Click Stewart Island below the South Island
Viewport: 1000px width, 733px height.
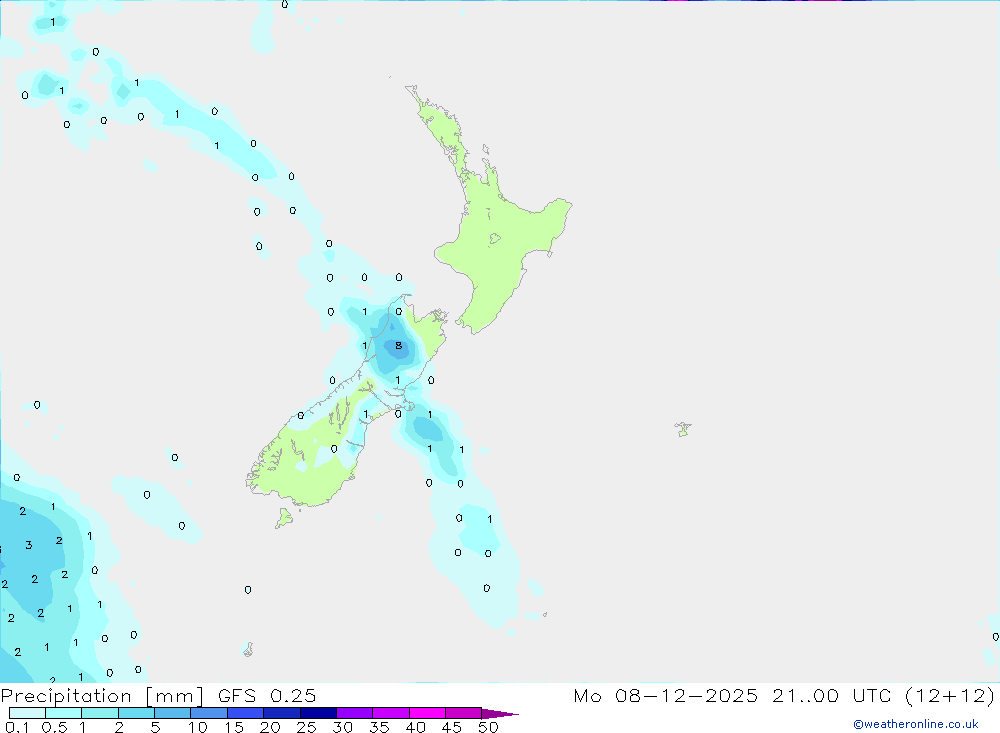pyautogui.click(x=284, y=517)
